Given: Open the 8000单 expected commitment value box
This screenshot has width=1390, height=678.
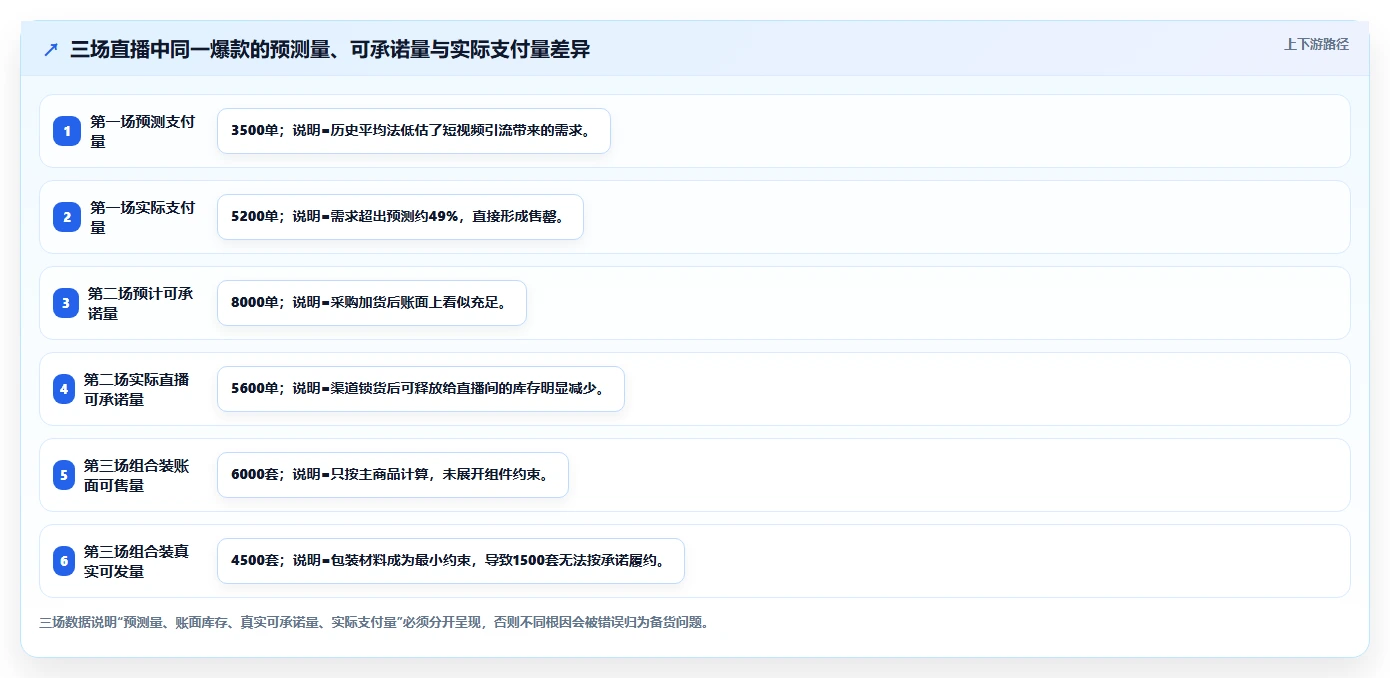Looking at the screenshot, I should (372, 303).
